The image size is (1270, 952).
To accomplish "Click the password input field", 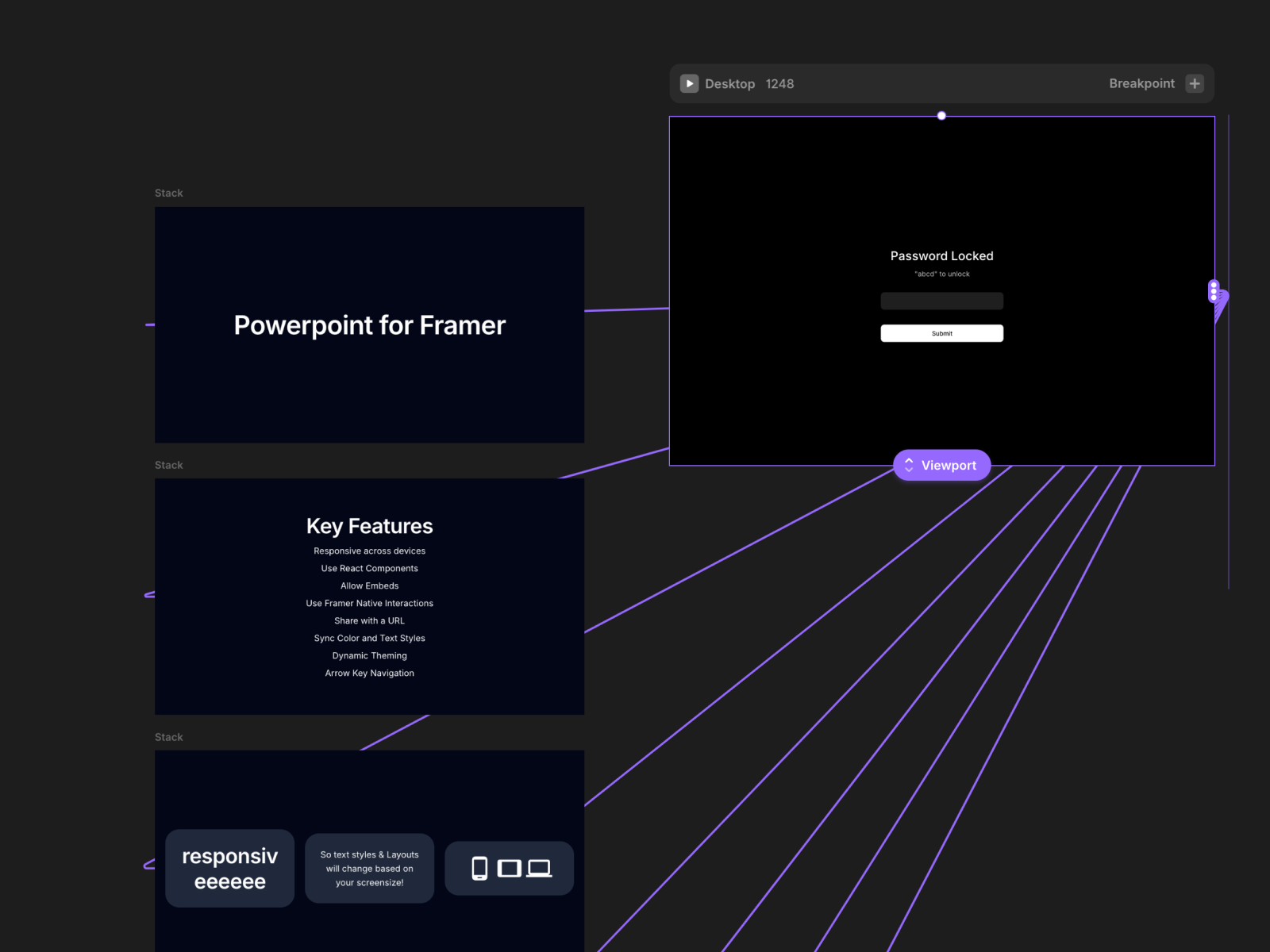I will (x=941, y=301).
